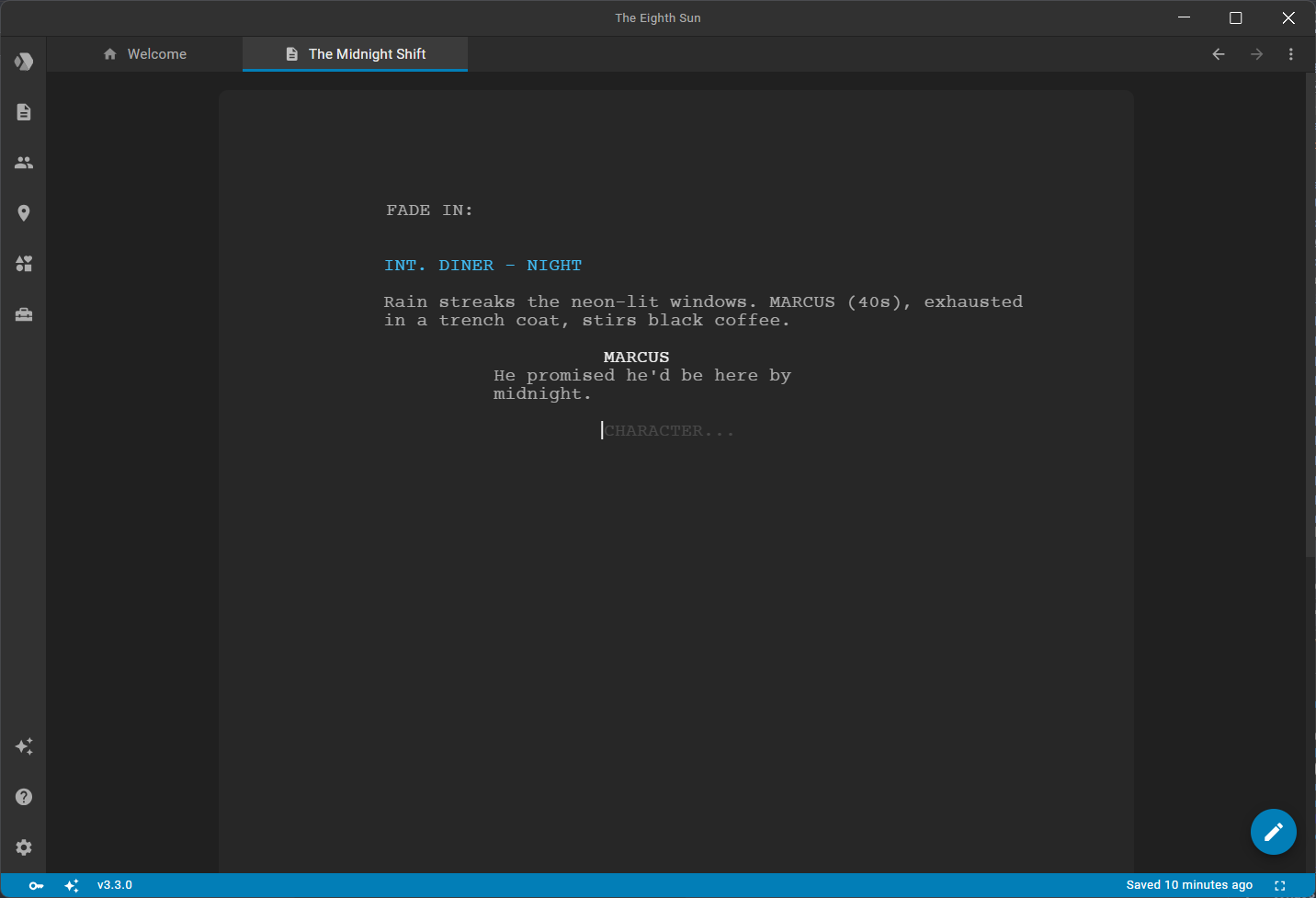
Task: Click the Saved 10 minutes ago status
Action: click(1189, 885)
